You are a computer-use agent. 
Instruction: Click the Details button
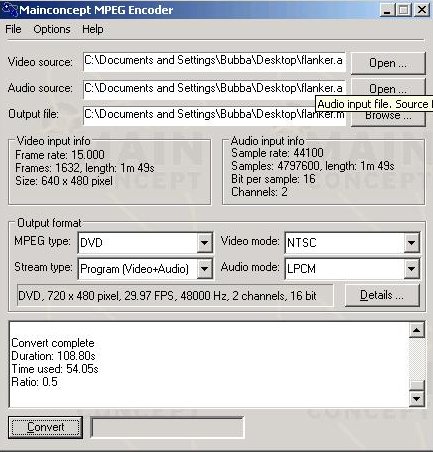[382, 295]
